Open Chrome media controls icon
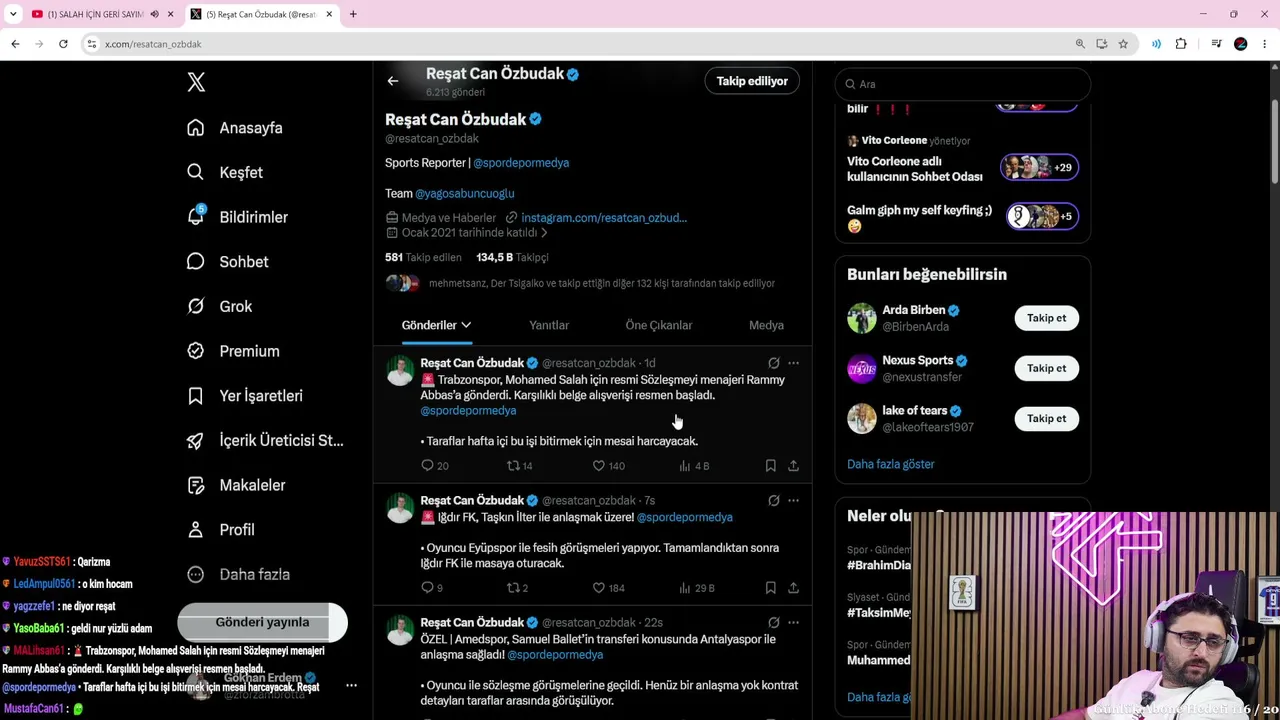The height and width of the screenshot is (720, 1280). tap(1216, 44)
